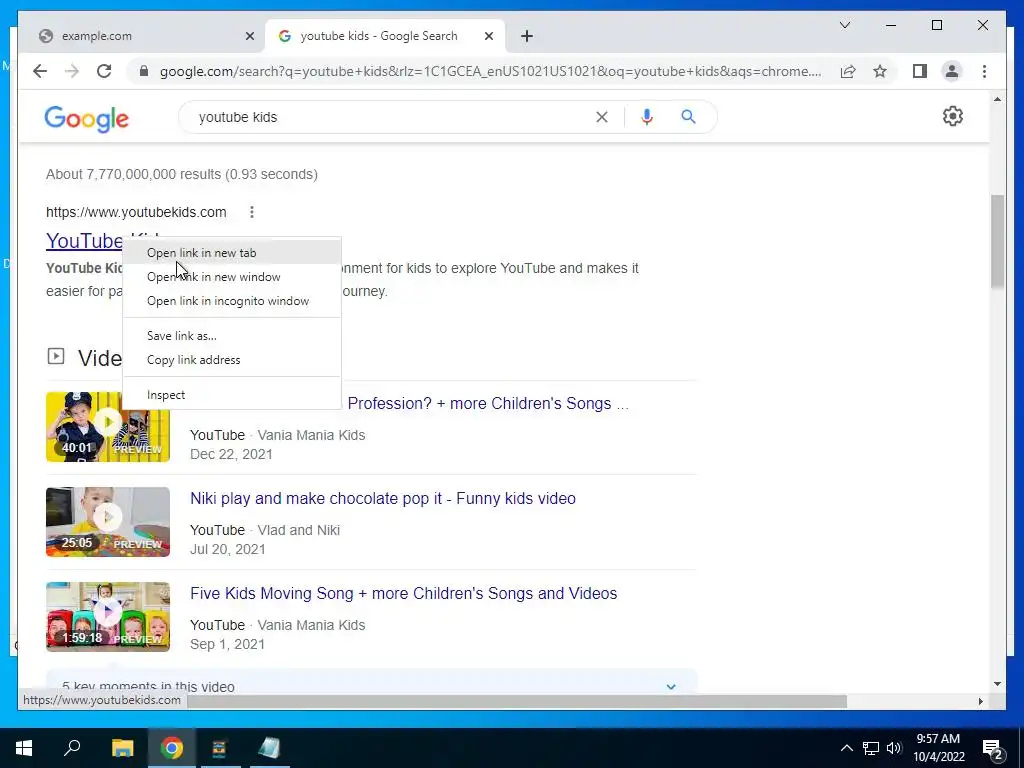Open Google search settings gear

tap(952, 116)
